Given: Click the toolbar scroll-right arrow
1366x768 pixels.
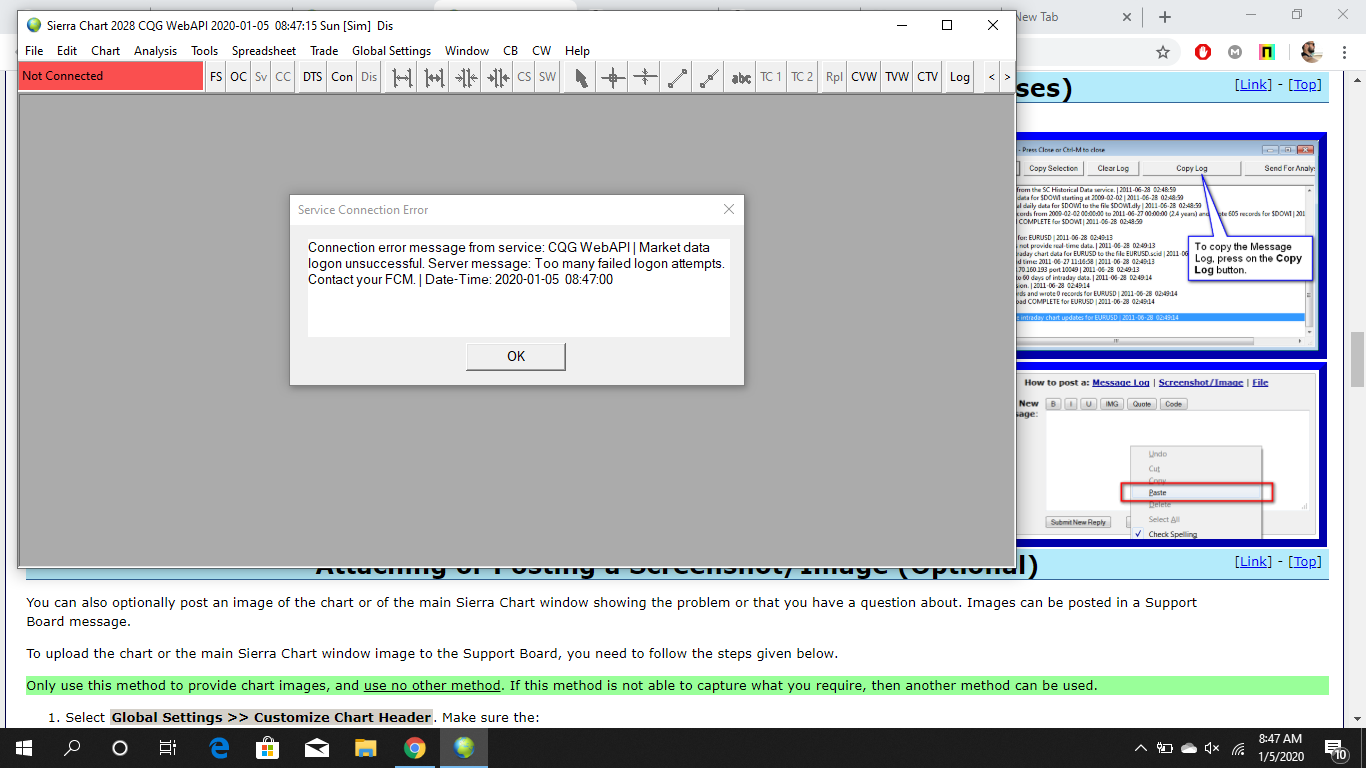Looking at the screenshot, I should point(1007,77).
